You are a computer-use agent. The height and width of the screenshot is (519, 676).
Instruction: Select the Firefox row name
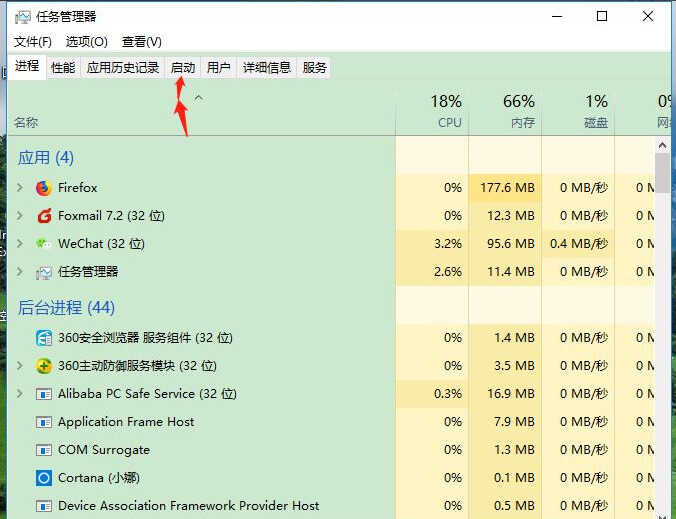78,188
